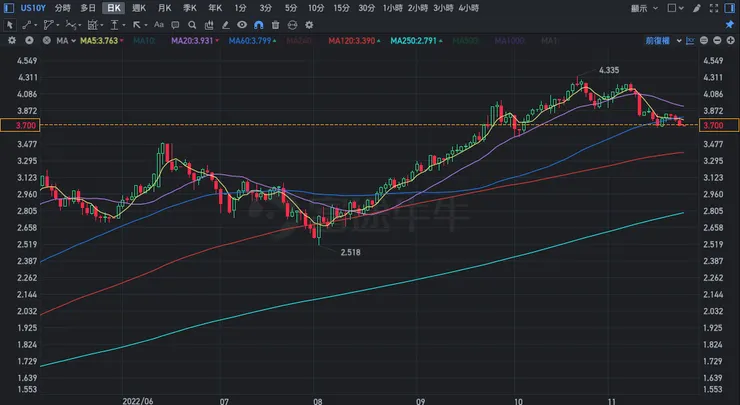Choose the 1小時 interval
This screenshot has height=405, width=740.
coord(392,8)
